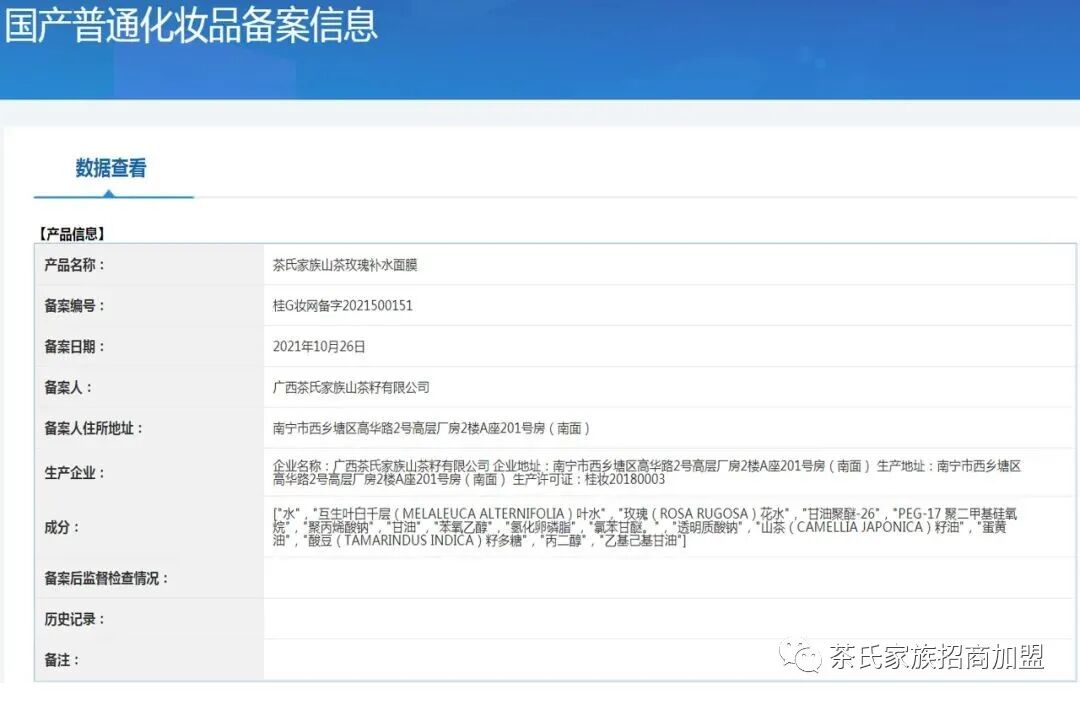The width and height of the screenshot is (1080, 705).
Task: Click the 备注 label
Action: 61,660
